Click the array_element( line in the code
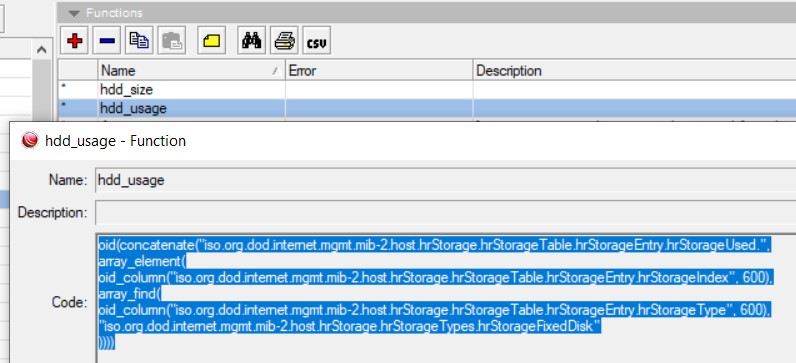This screenshot has height=363, width=796. pos(143,261)
